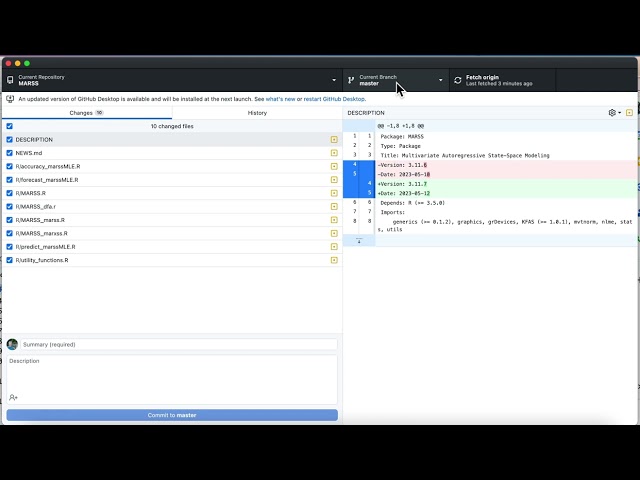640x480 pixels.
Task: Select the NEWS.md file row
Action: (172, 153)
